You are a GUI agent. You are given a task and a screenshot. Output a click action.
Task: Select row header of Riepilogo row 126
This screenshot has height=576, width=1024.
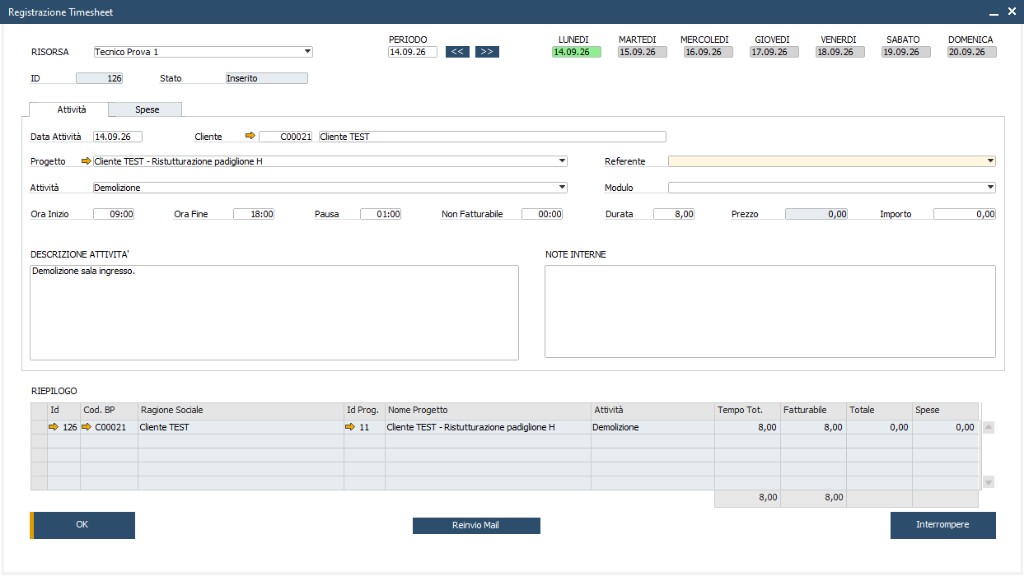39,427
